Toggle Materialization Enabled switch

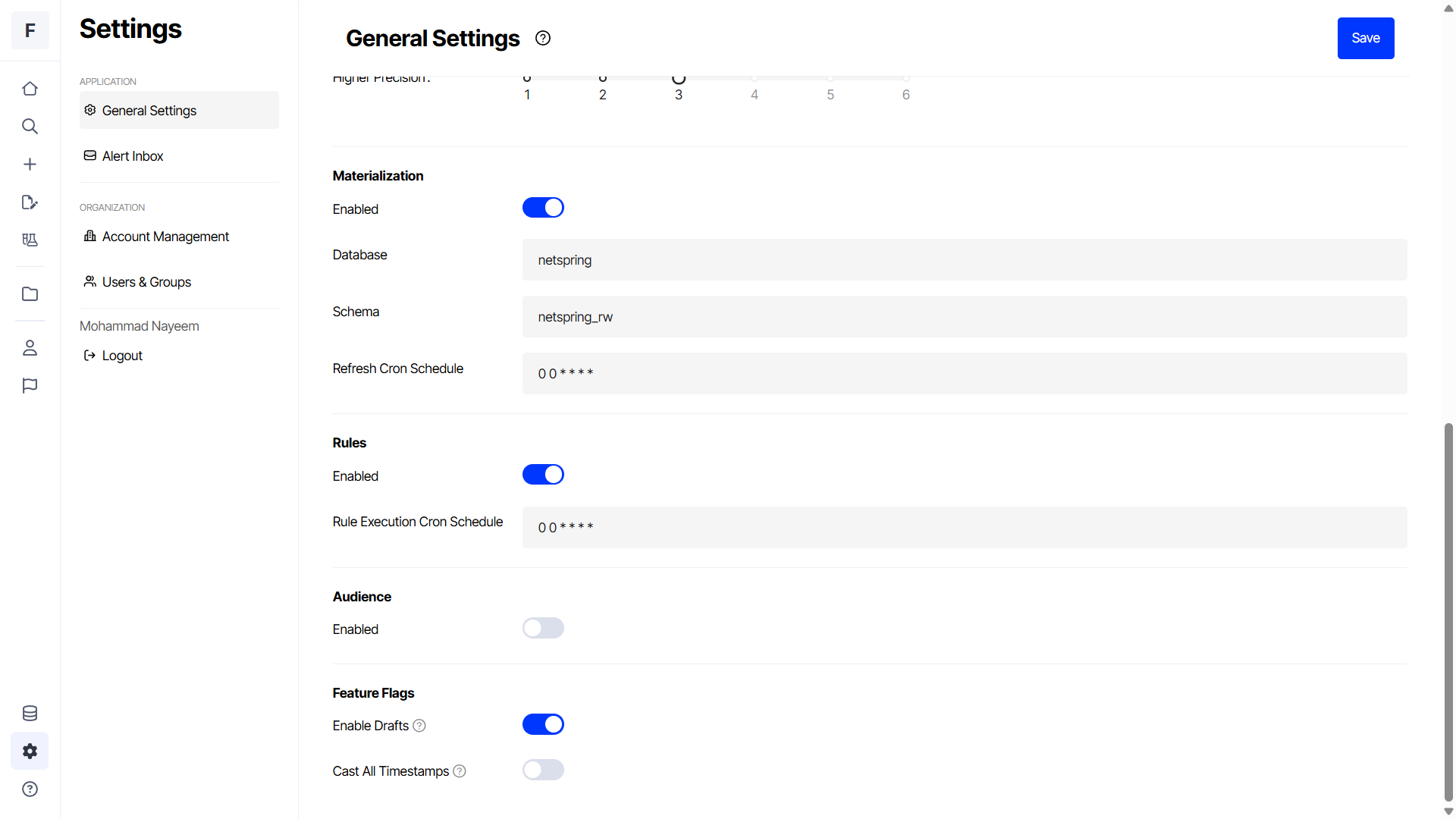pyautogui.click(x=543, y=208)
